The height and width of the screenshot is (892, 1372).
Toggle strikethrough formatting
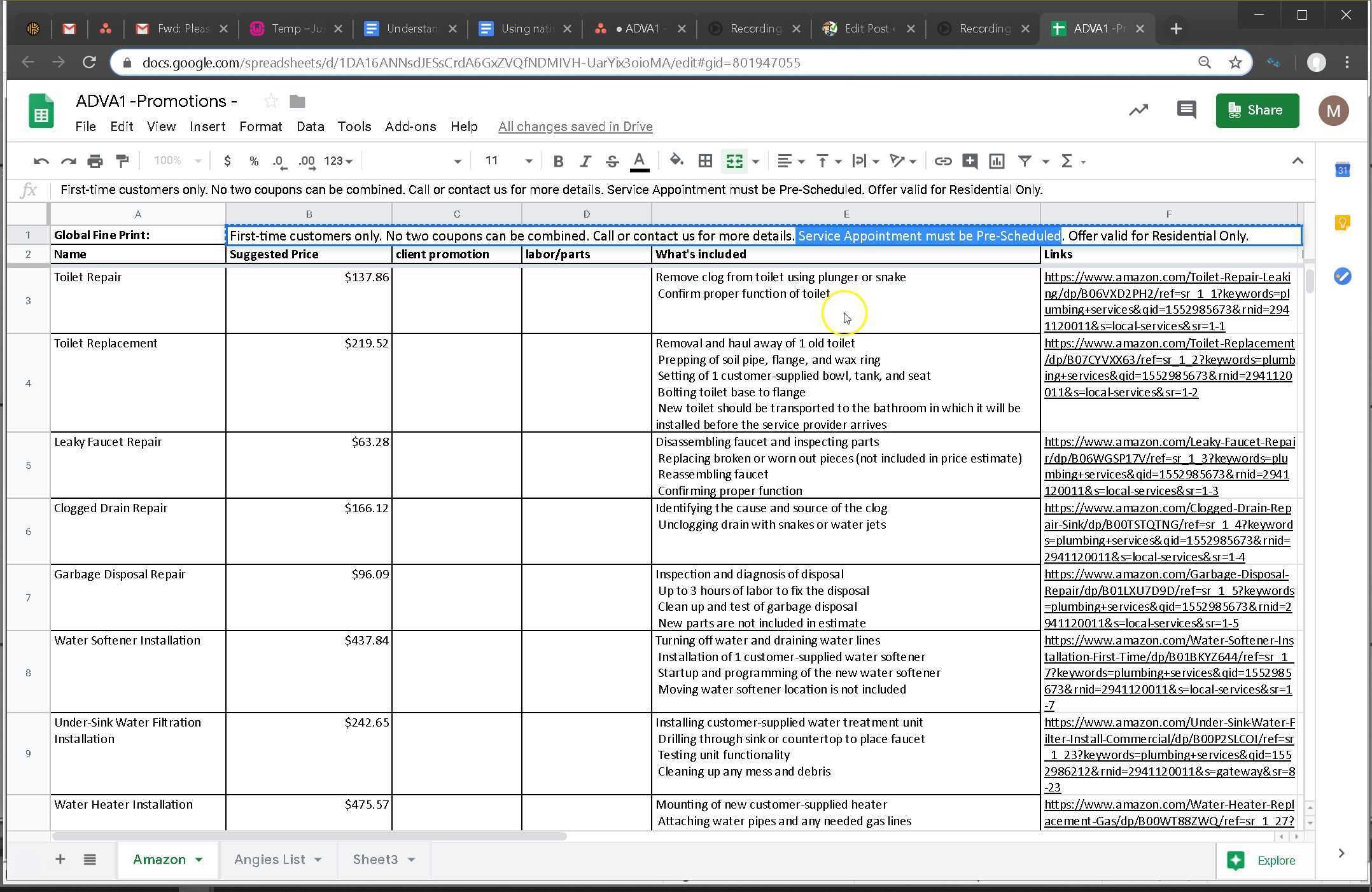[x=612, y=161]
